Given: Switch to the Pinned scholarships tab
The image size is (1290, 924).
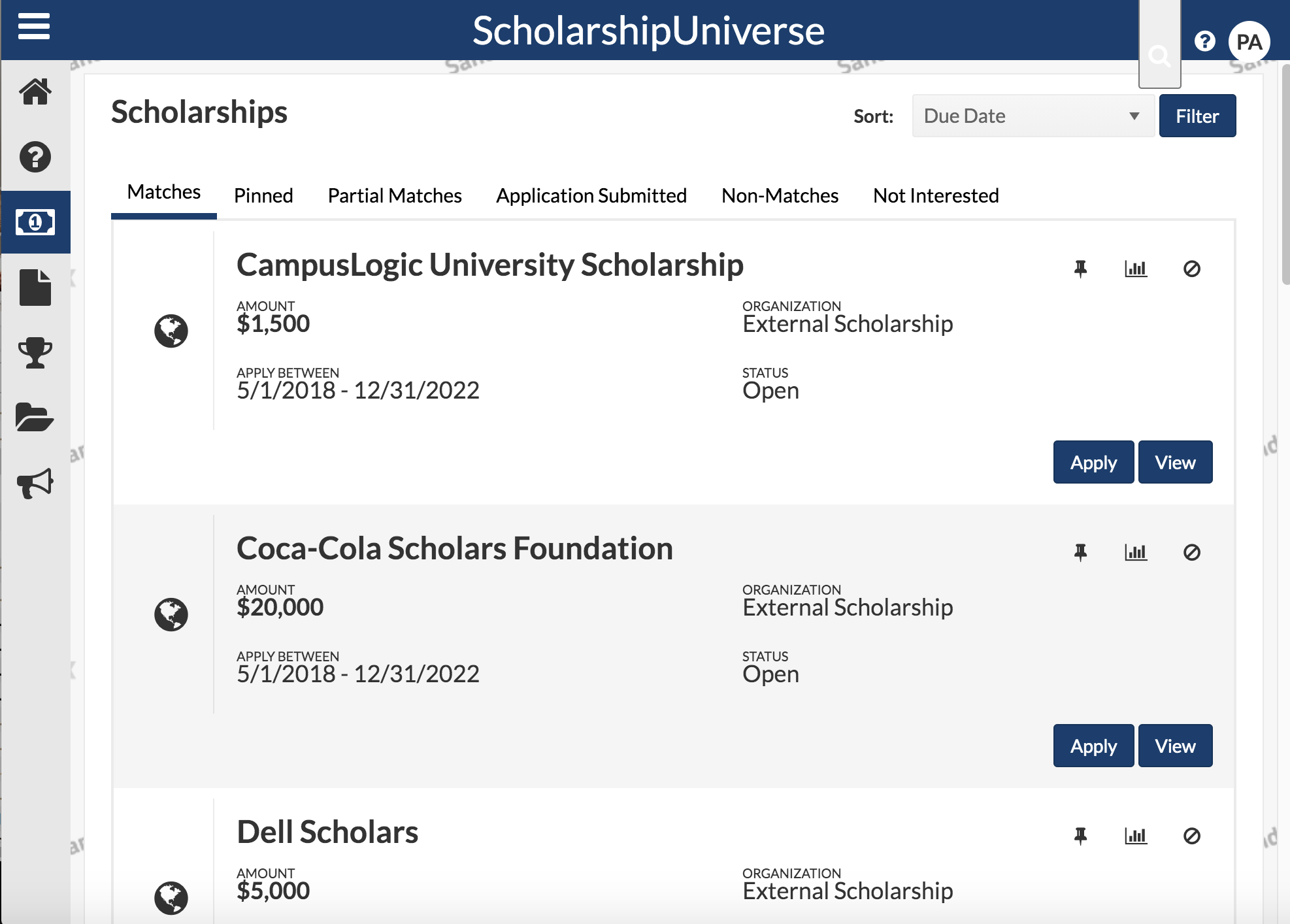Looking at the screenshot, I should click(x=263, y=195).
